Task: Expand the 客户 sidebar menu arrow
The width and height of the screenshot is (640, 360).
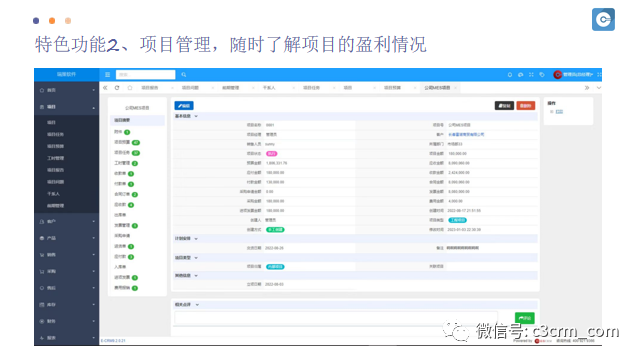Action: (x=93, y=222)
